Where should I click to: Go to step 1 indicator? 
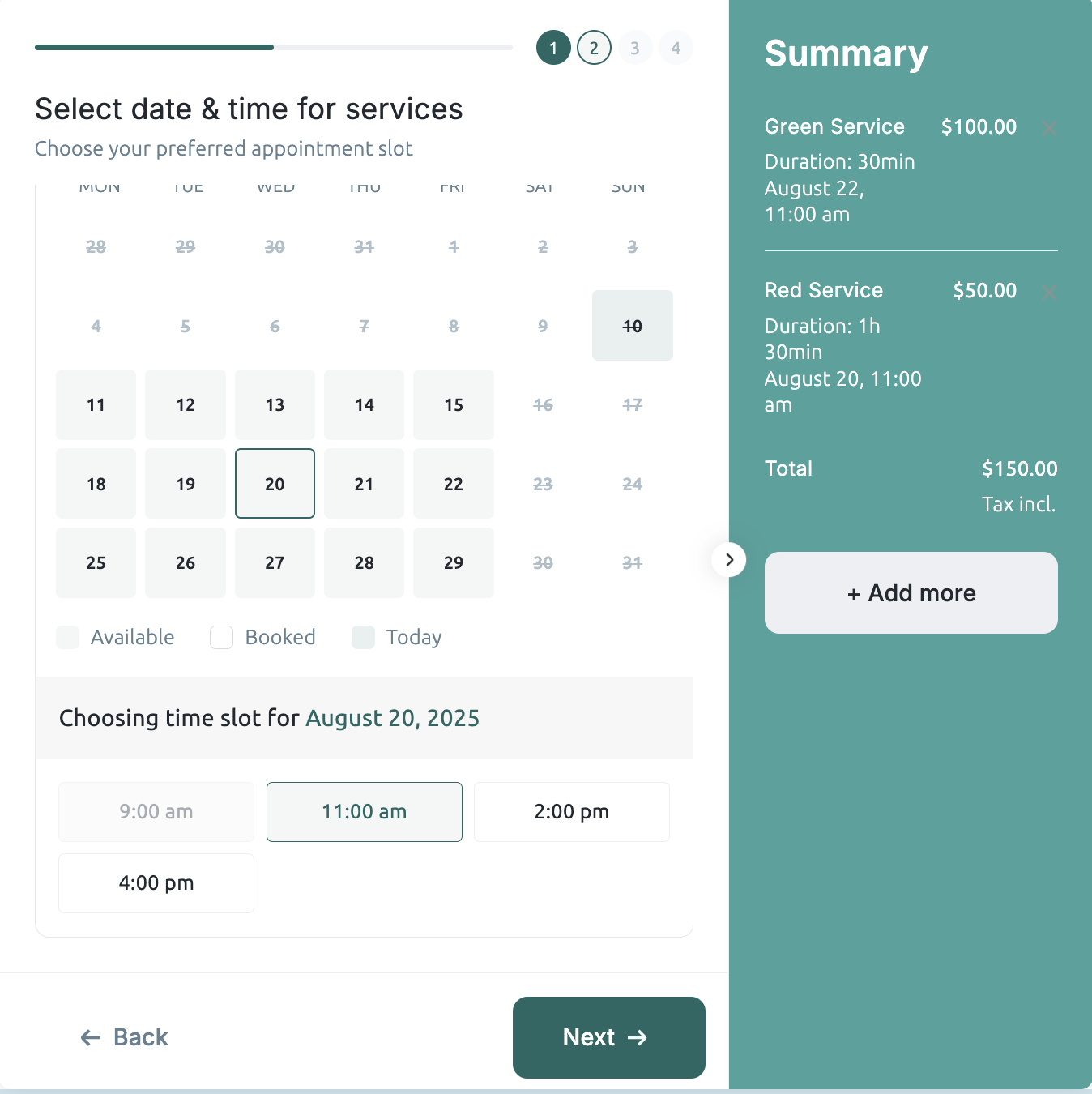[x=553, y=48]
